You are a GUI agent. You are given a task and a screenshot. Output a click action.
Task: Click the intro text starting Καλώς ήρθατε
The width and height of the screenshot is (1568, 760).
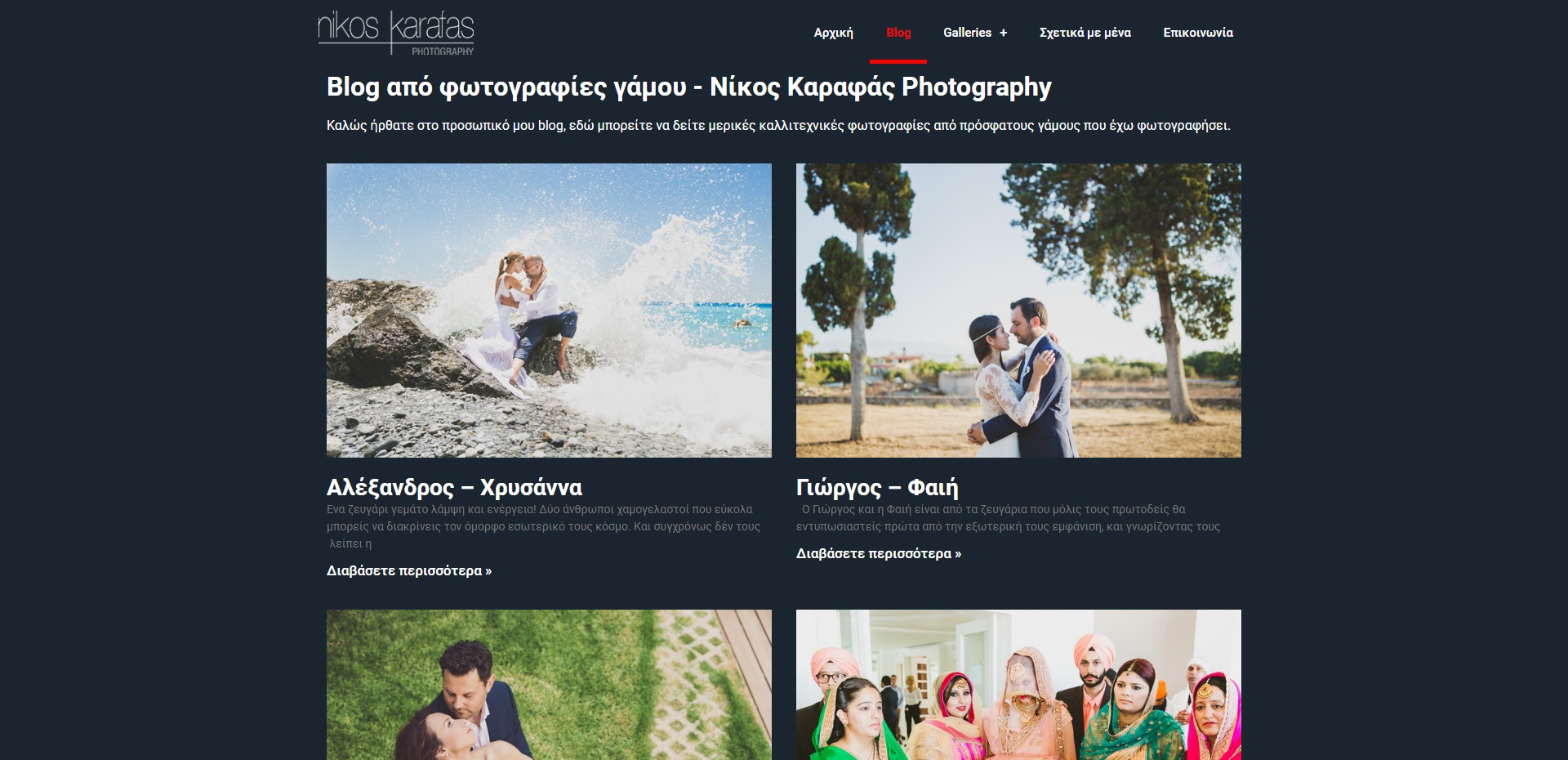coord(778,126)
